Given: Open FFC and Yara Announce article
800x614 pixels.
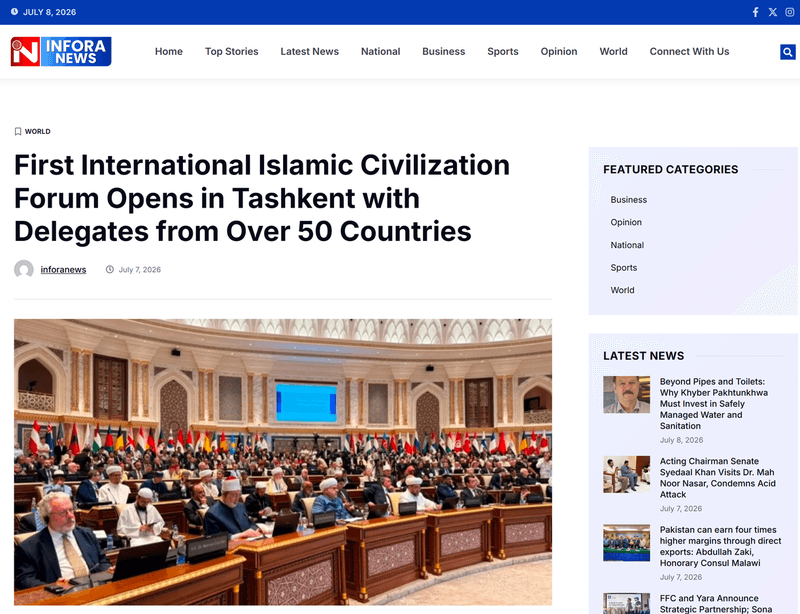Looking at the screenshot, I should pos(716,604).
